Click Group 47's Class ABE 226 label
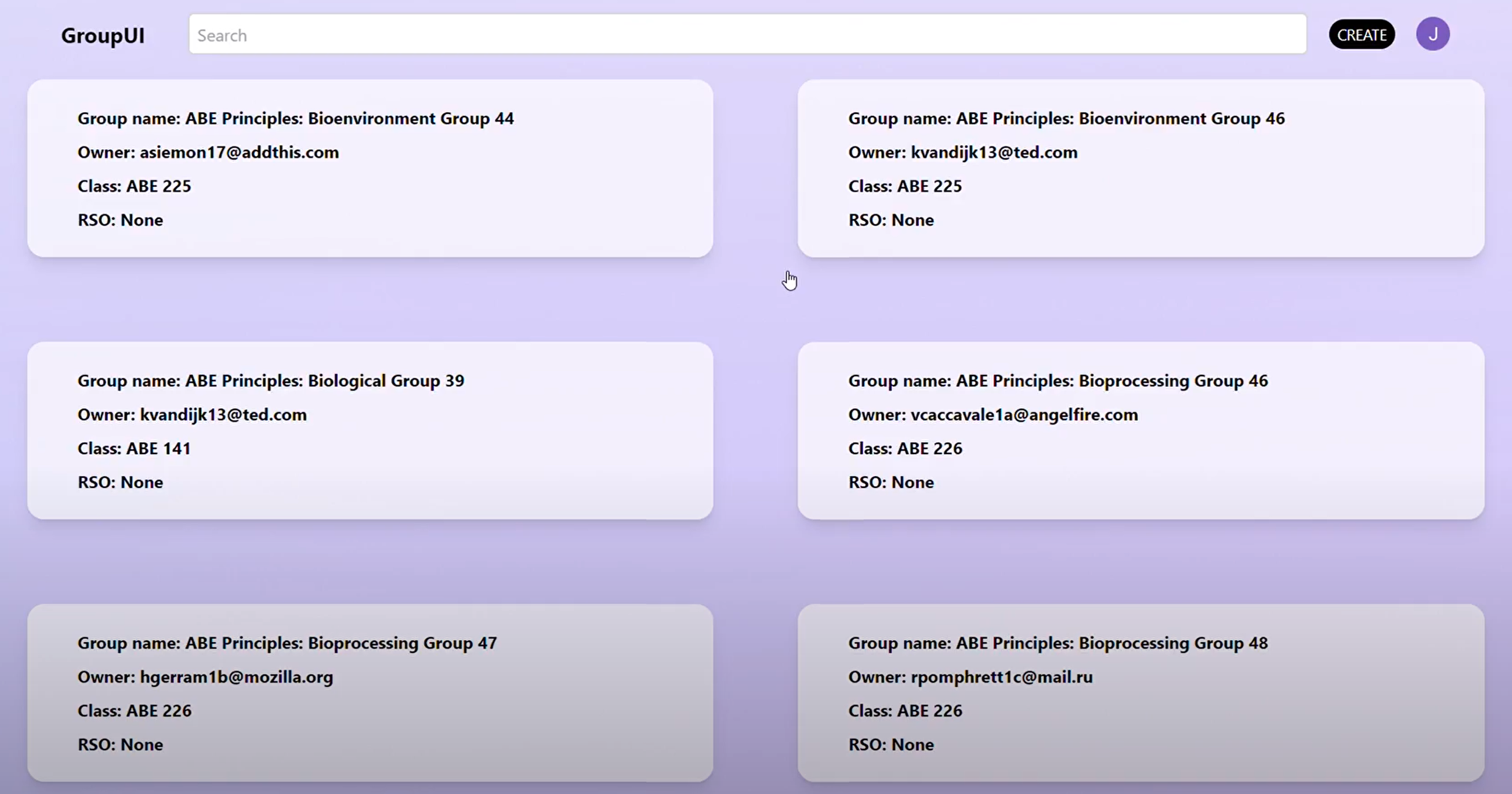1512x794 pixels. (x=135, y=711)
